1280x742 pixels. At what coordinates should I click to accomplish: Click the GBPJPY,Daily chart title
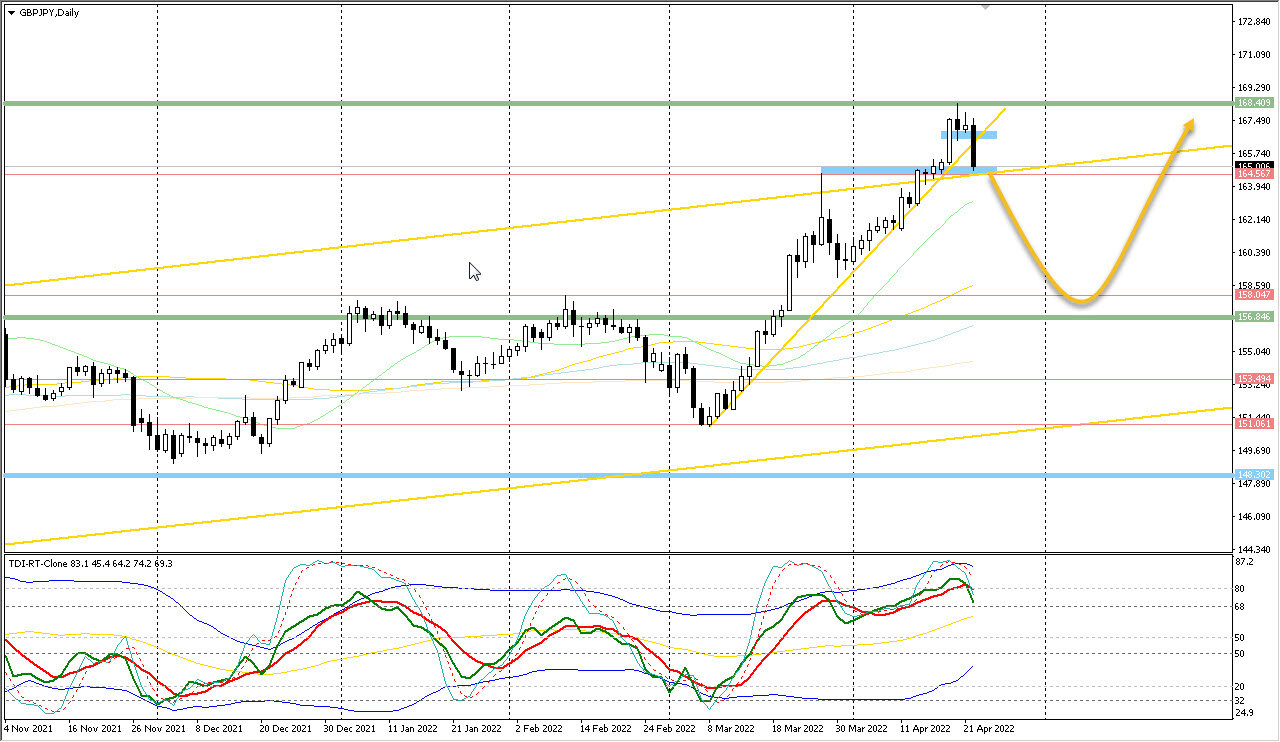(47, 12)
